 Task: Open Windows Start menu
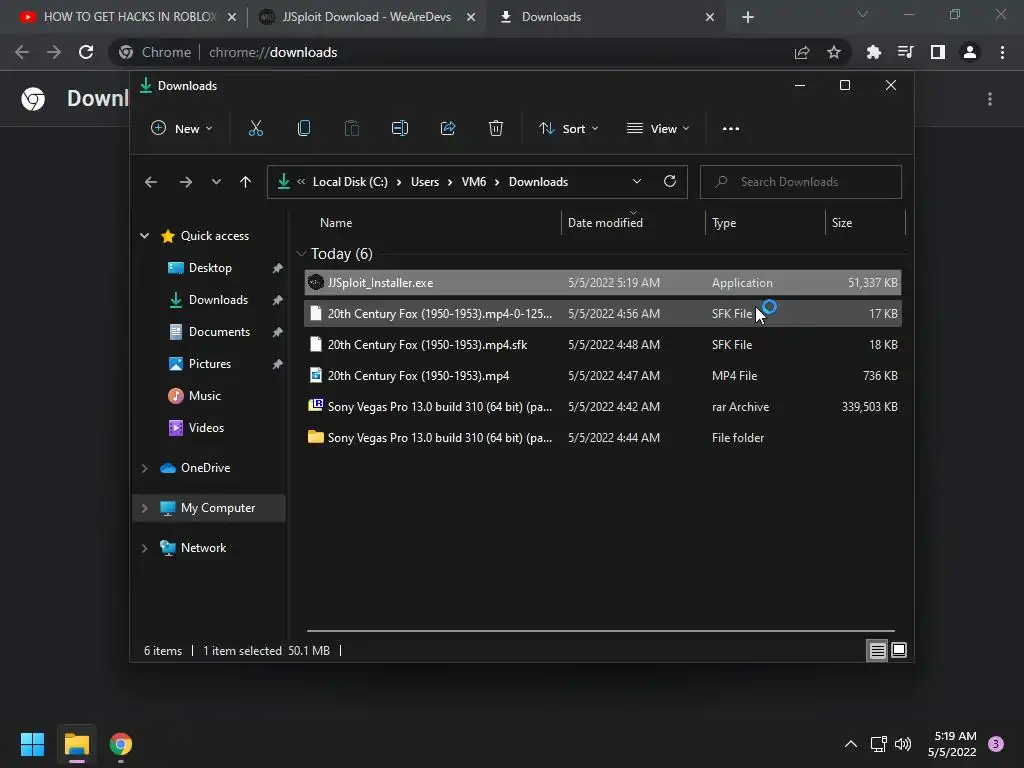coord(32,744)
